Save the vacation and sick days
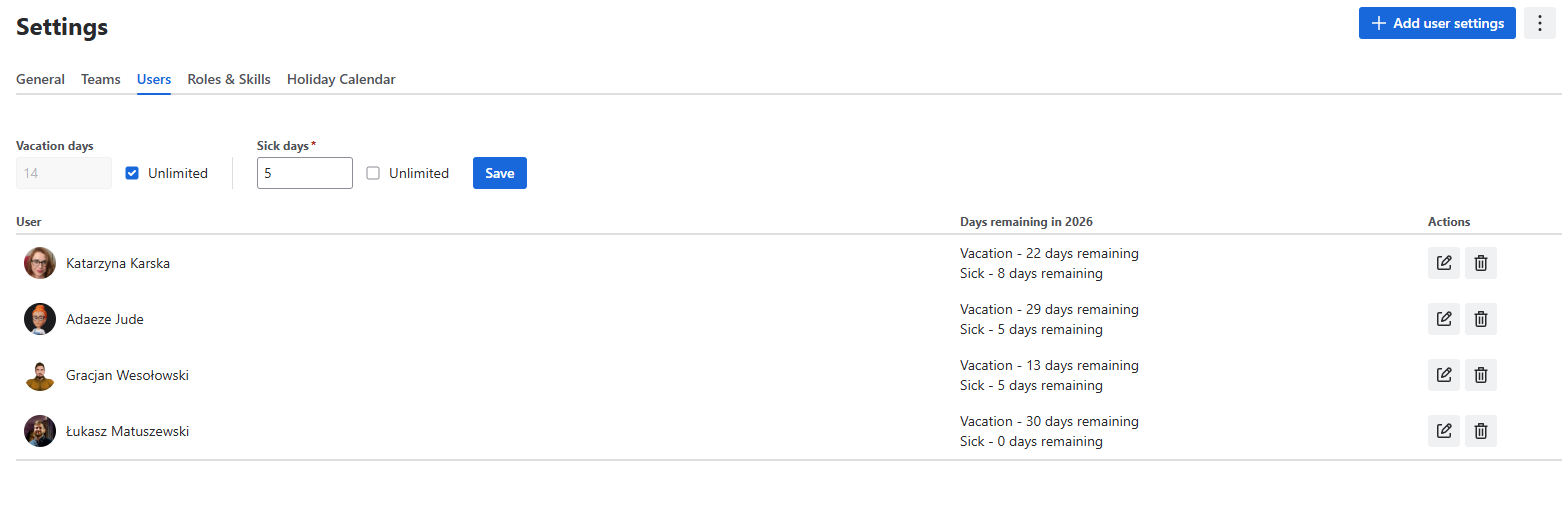 tap(500, 173)
